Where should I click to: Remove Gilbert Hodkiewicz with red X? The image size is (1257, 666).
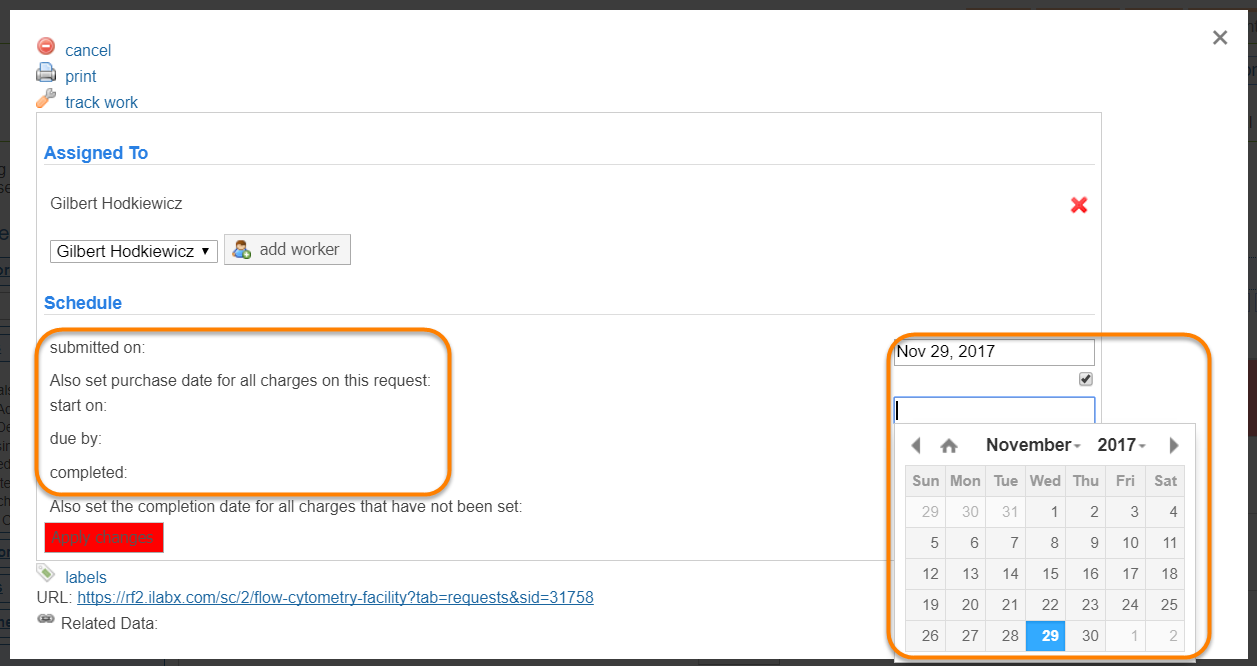coord(1079,205)
